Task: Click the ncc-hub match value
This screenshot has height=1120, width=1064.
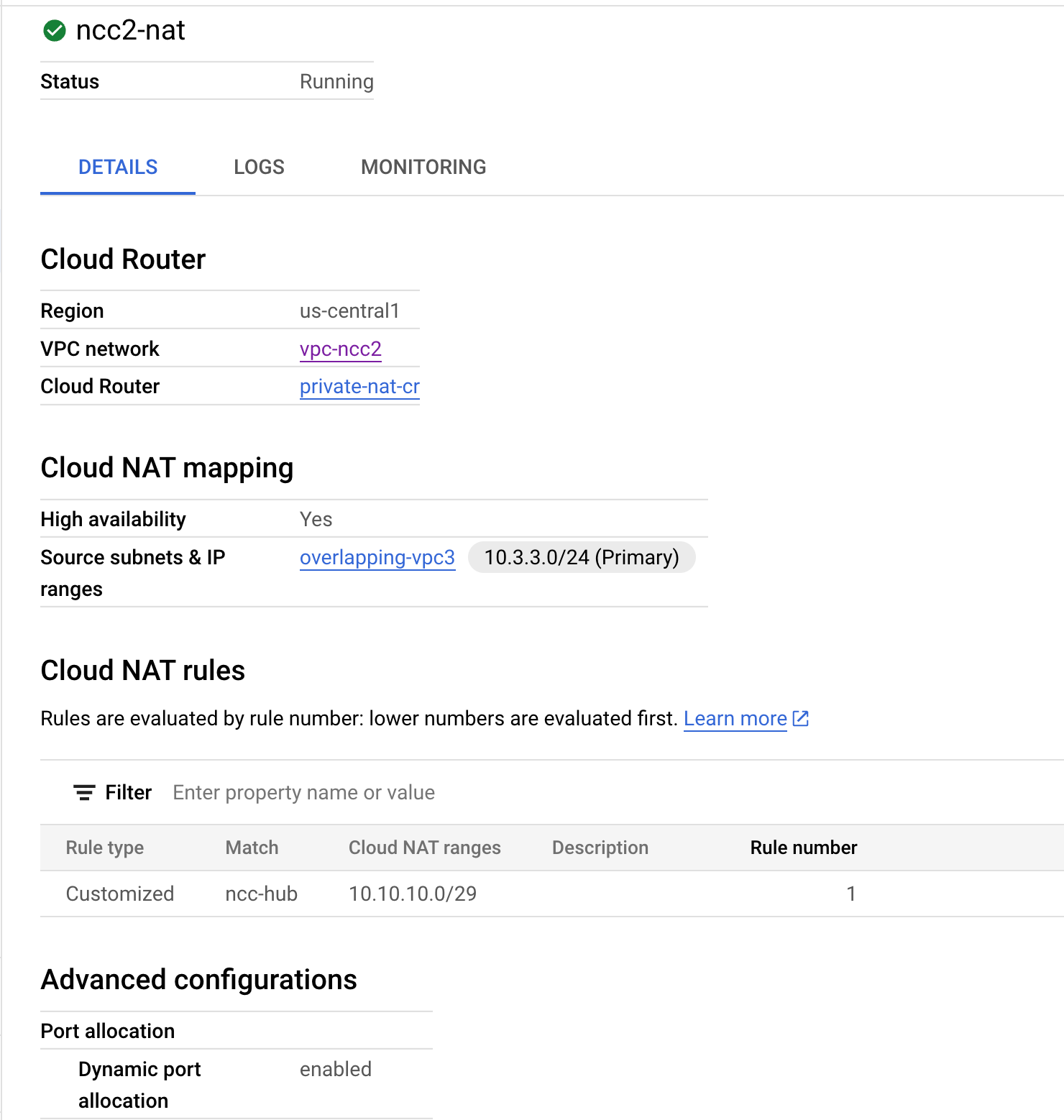Action: click(261, 894)
